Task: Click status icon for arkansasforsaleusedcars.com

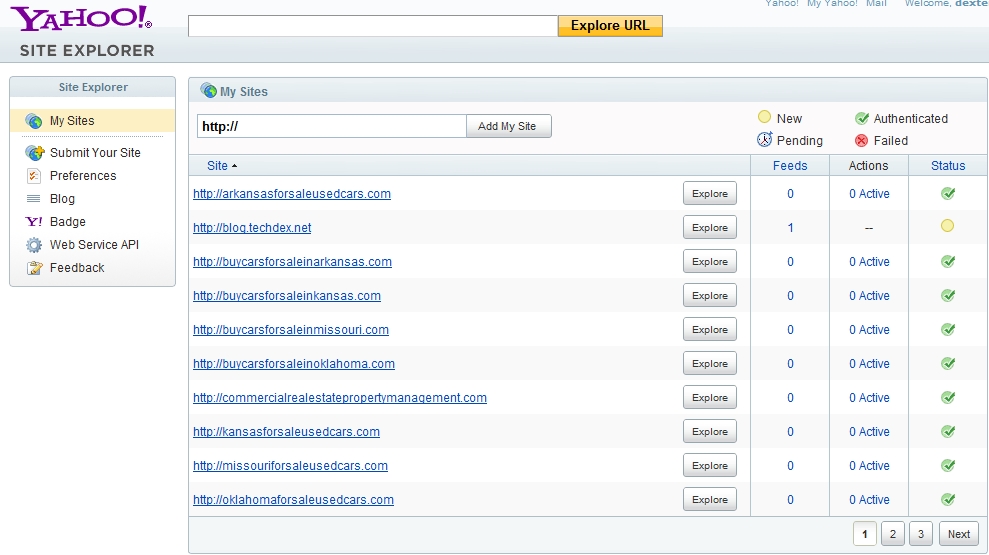Action: click(x=948, y=194)
